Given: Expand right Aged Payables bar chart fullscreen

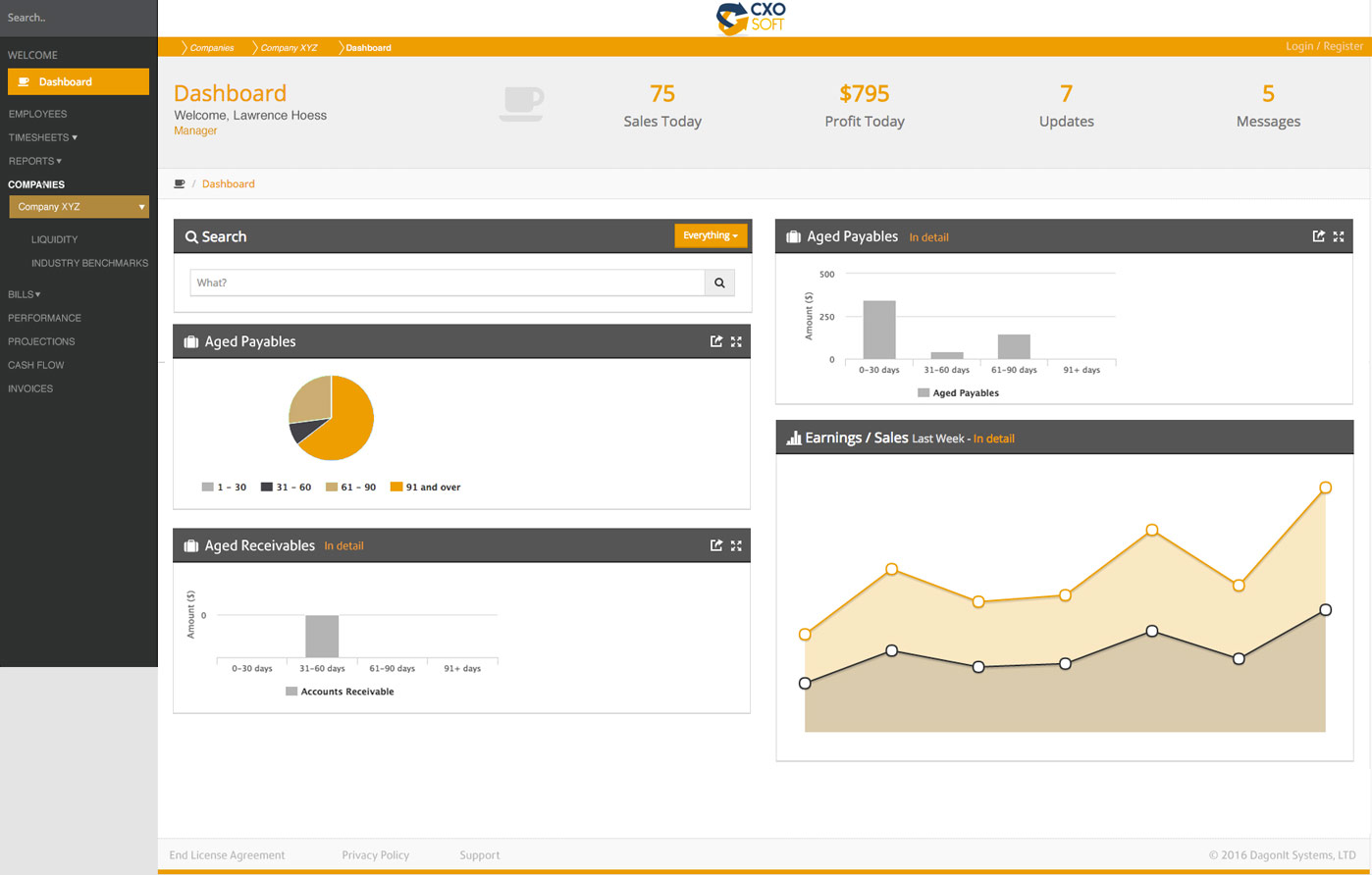Looking at the screenshot, I should coord(1339,236).
